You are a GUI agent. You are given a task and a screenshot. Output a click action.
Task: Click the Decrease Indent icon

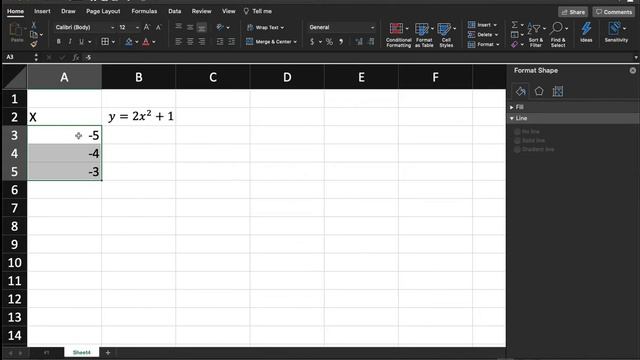tap(220, 42)
